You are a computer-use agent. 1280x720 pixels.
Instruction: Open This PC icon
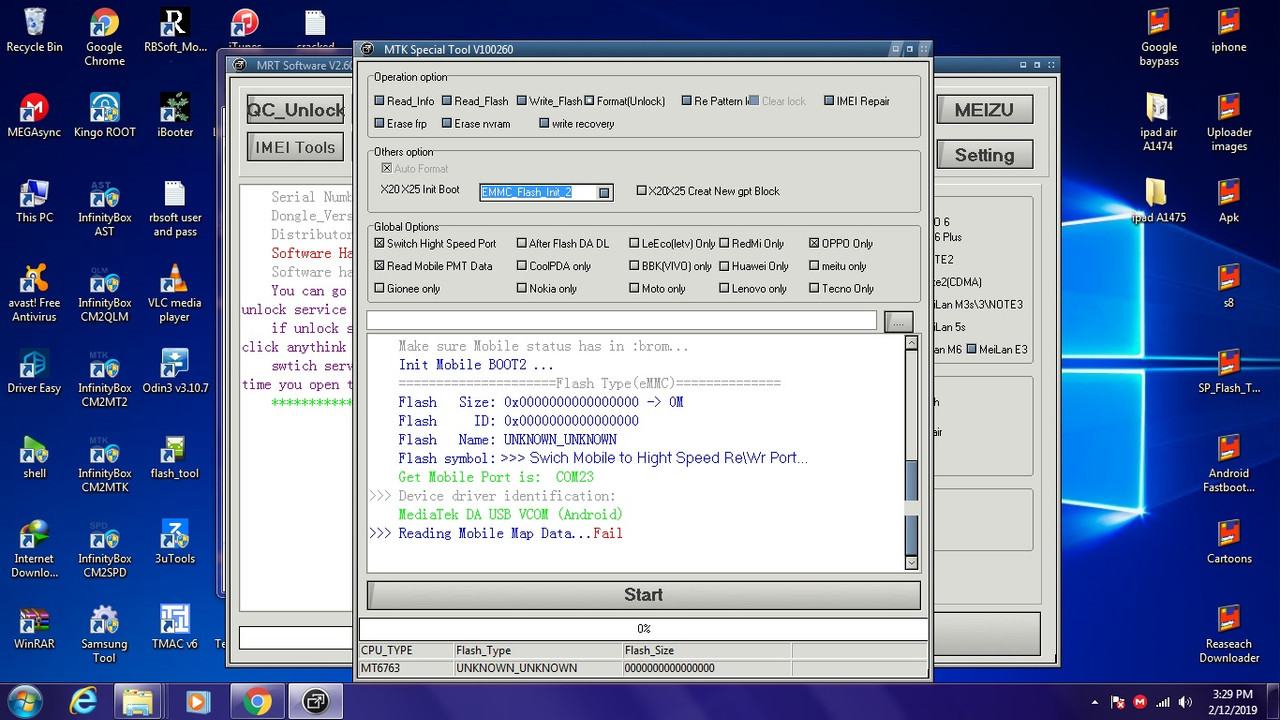[x=34, y=200]
